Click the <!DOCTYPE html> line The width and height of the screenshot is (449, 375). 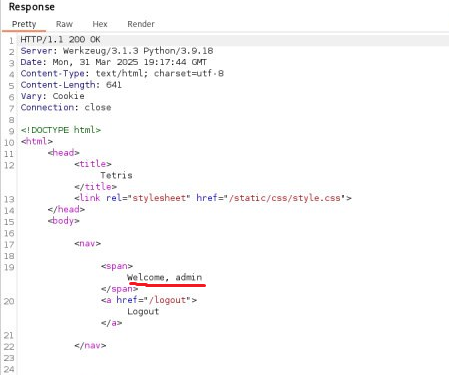61,130
